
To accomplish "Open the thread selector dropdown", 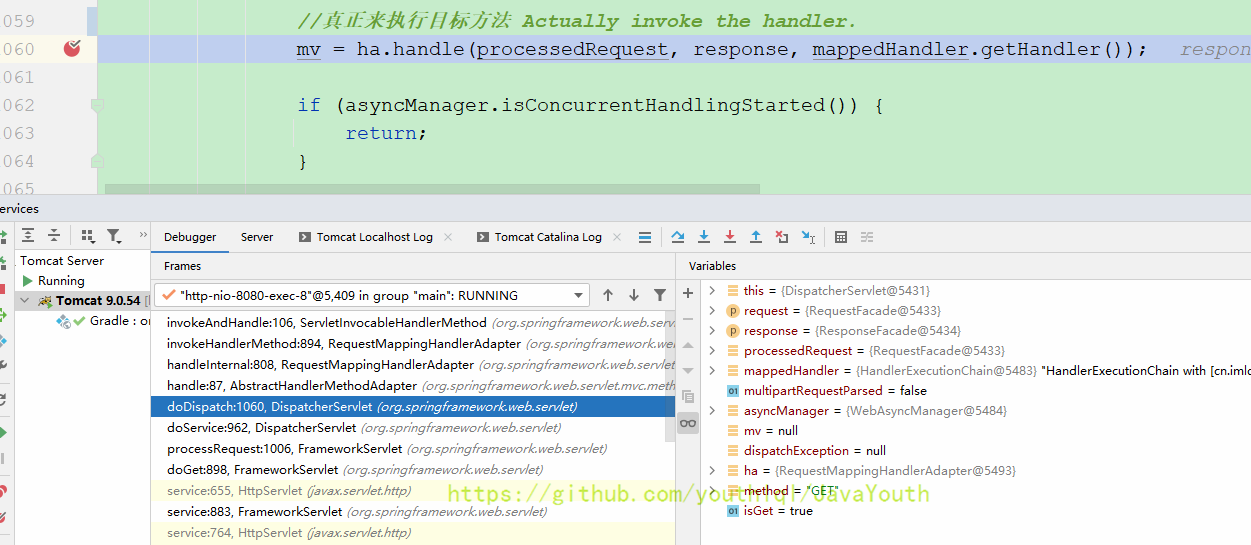I will [x=579, y=296].
